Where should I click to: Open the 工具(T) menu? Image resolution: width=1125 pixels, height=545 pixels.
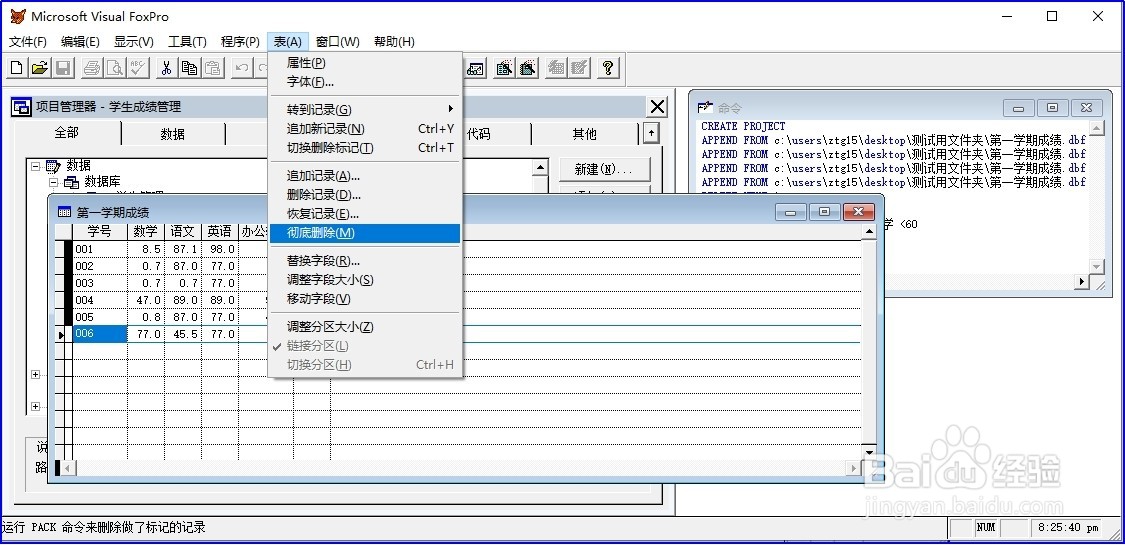click(187, 42)
